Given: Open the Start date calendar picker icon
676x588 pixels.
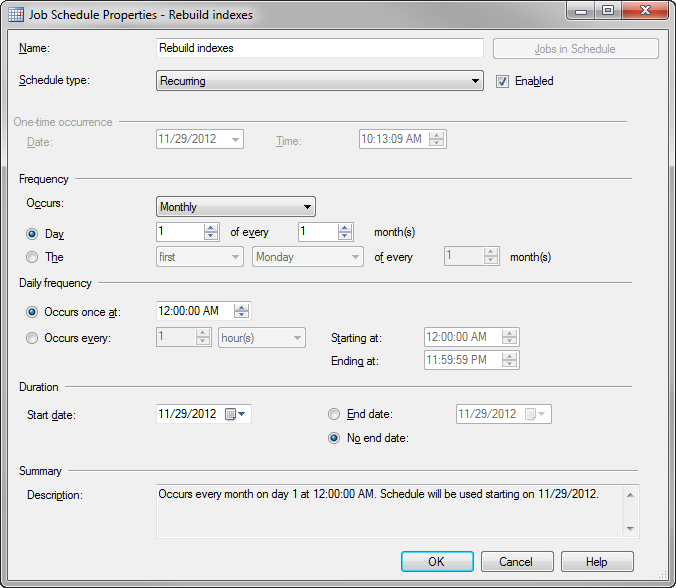Looking at the screenshot, I should pyautogui.click(x=231, y=414).
